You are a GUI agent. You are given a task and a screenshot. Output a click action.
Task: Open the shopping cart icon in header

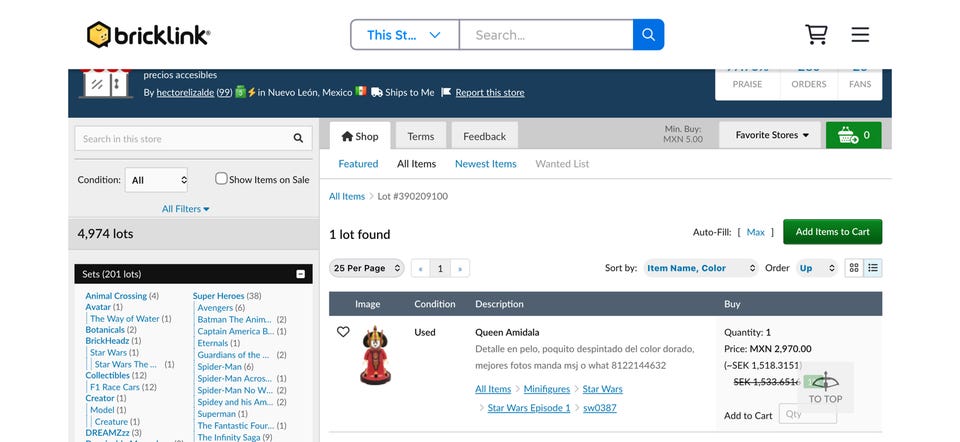point(816,34)
